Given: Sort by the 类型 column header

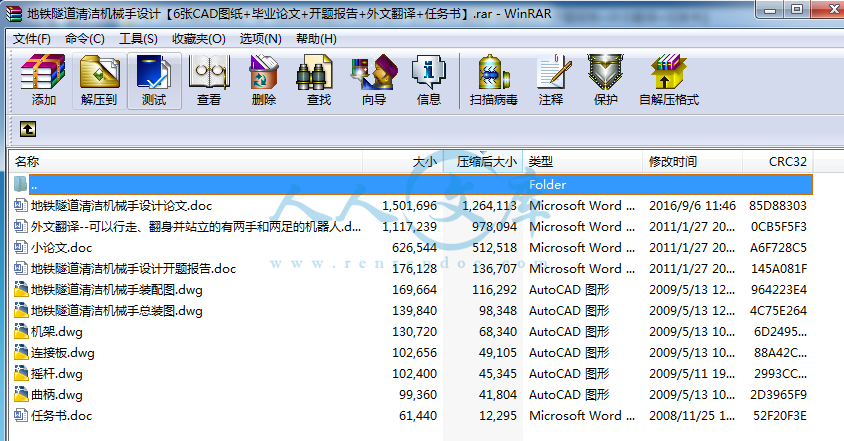Looking at the screenshot, I should (582, 162).
